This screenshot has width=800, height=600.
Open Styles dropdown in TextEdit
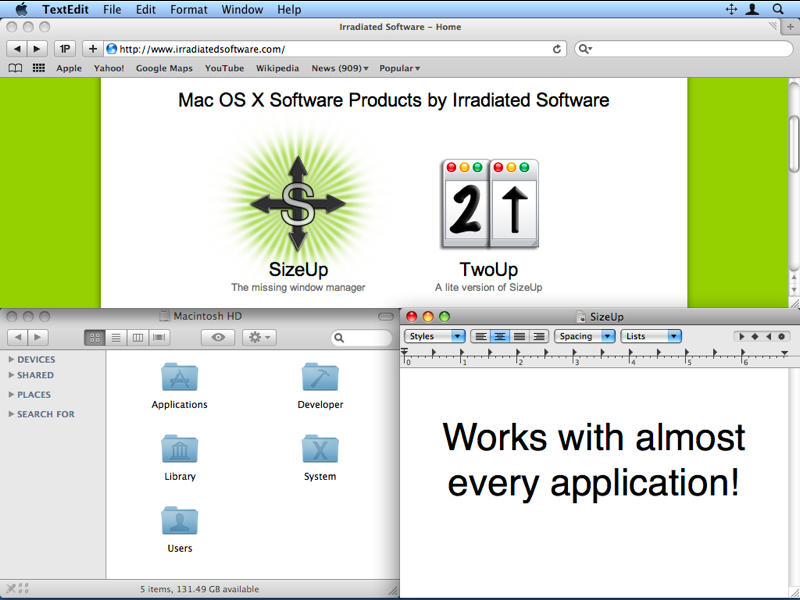(434, 336)
